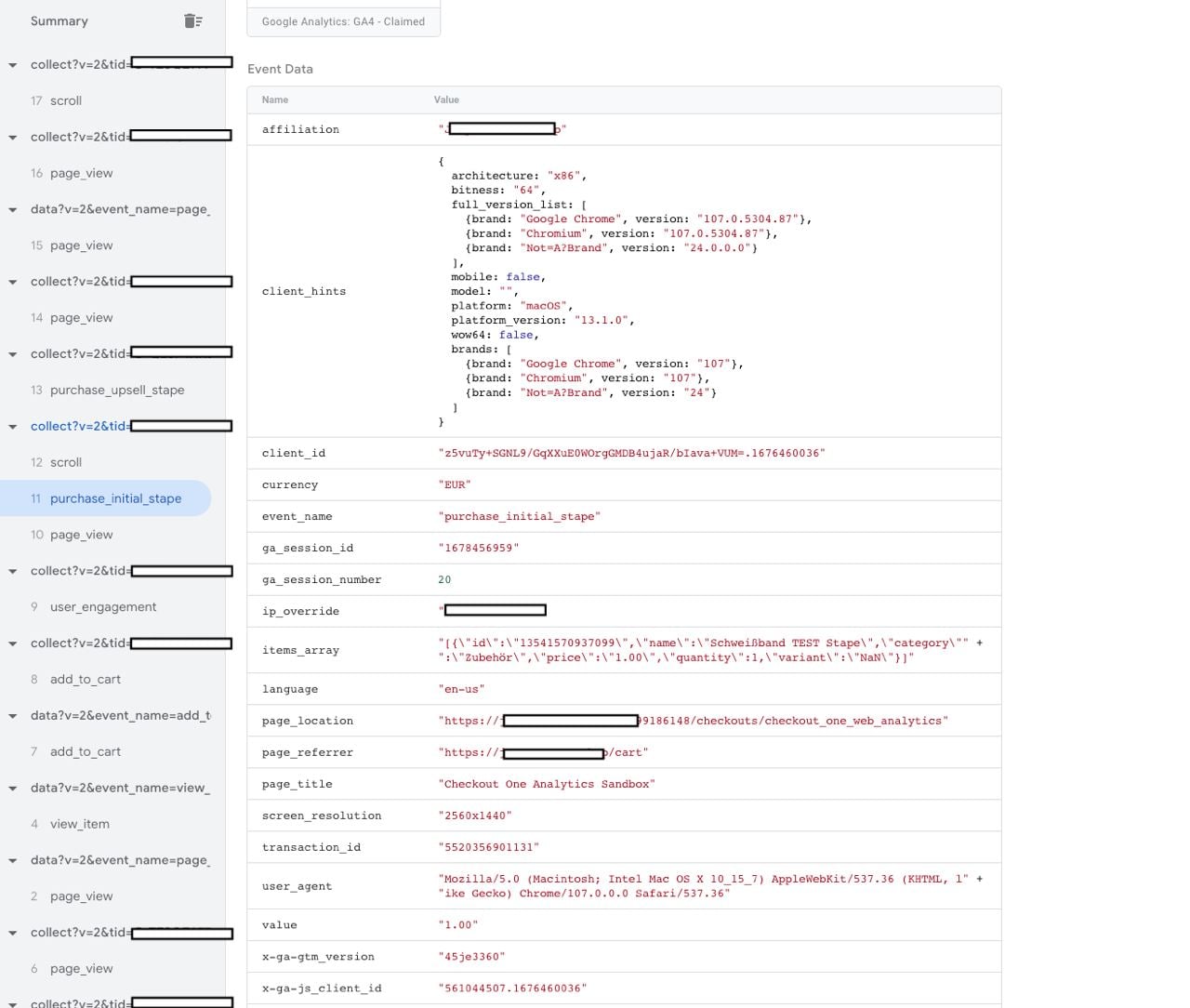The width and height of the screenshot is (1190, 1008).
Task: Collapse the collect request above 13 purchase_upsell_stape
Action: 13,354
